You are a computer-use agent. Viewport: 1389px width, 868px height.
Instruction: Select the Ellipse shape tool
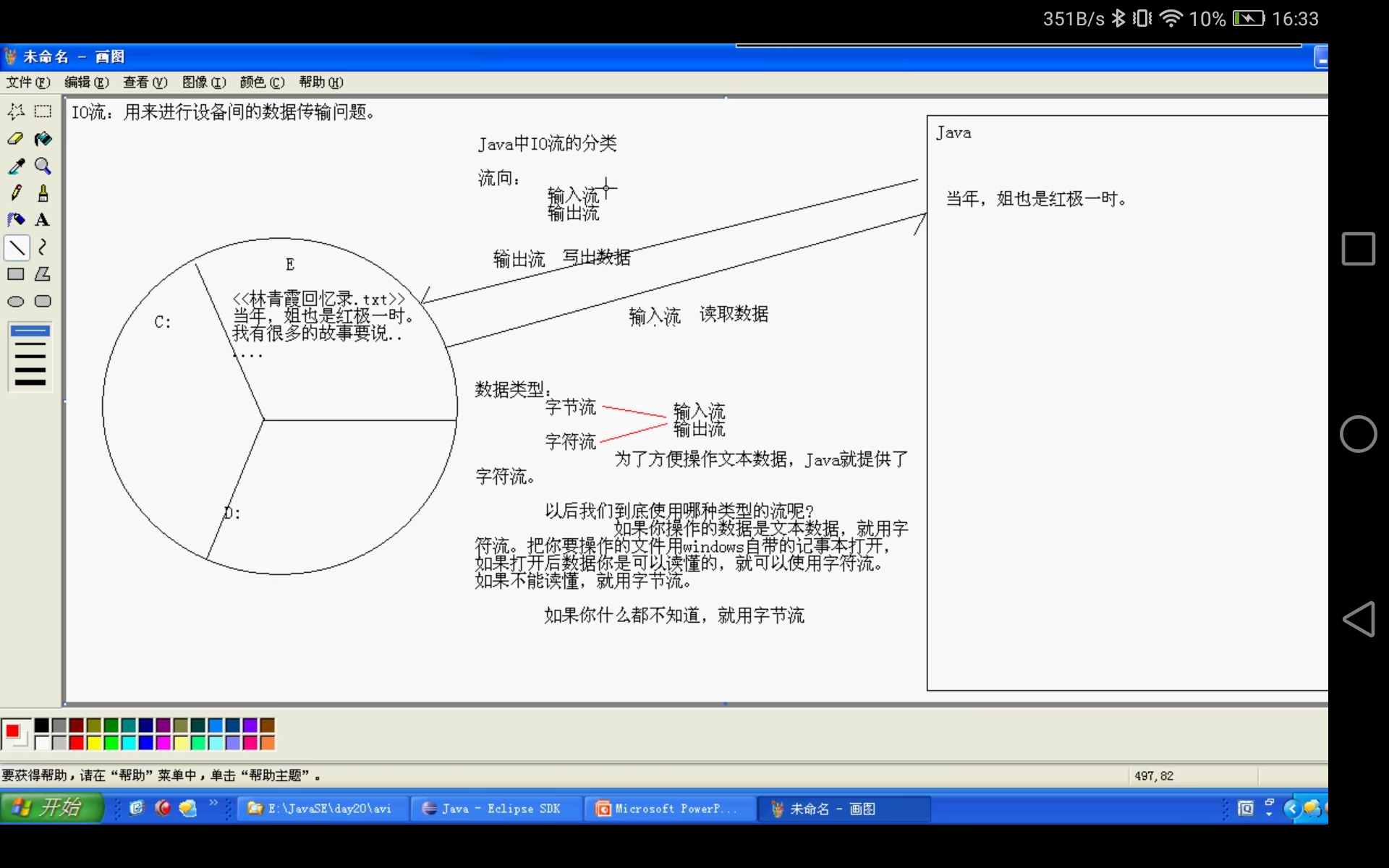point(16,302)
